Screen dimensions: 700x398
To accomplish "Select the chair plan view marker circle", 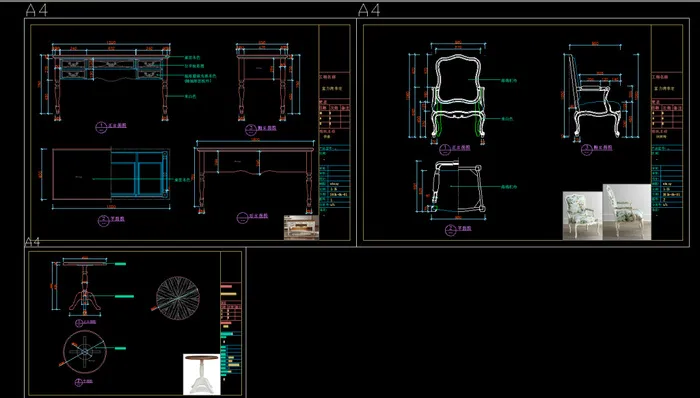I will click(x=450, y=230).
